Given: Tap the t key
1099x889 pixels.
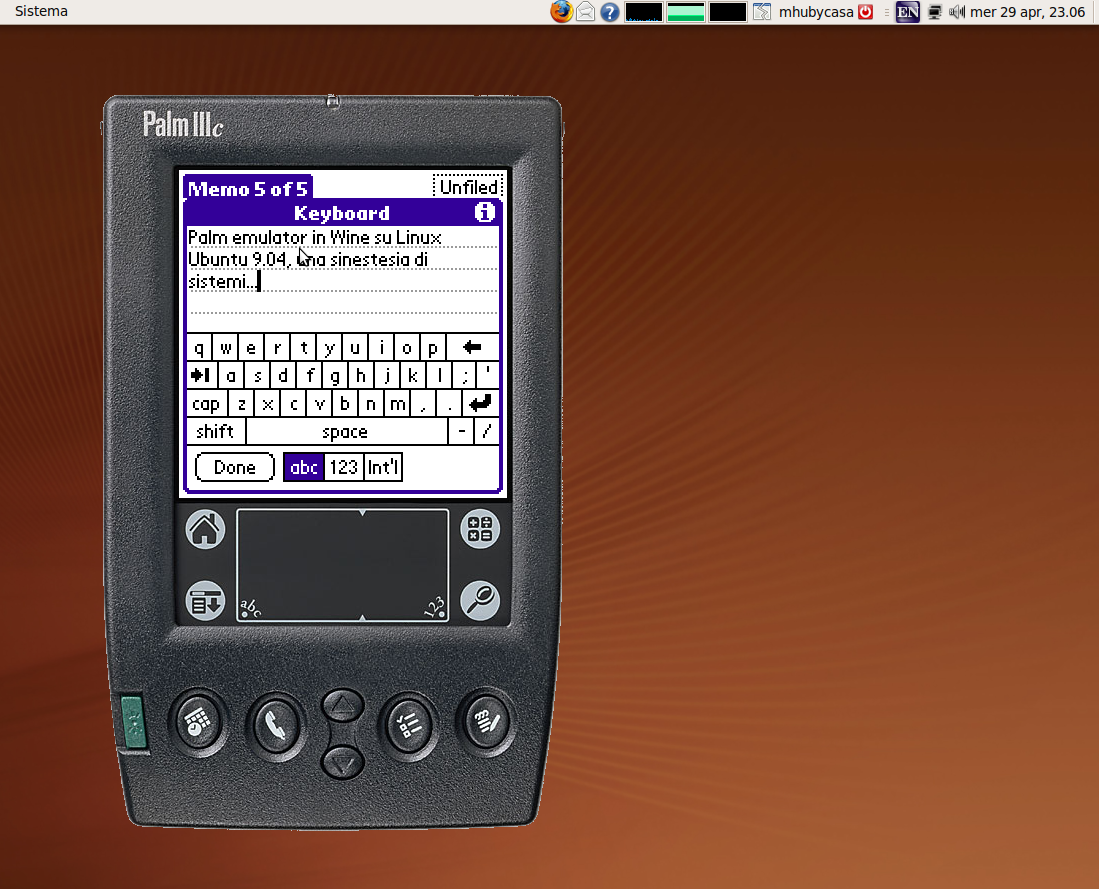Looking at the screenshot, I should 303,347.
